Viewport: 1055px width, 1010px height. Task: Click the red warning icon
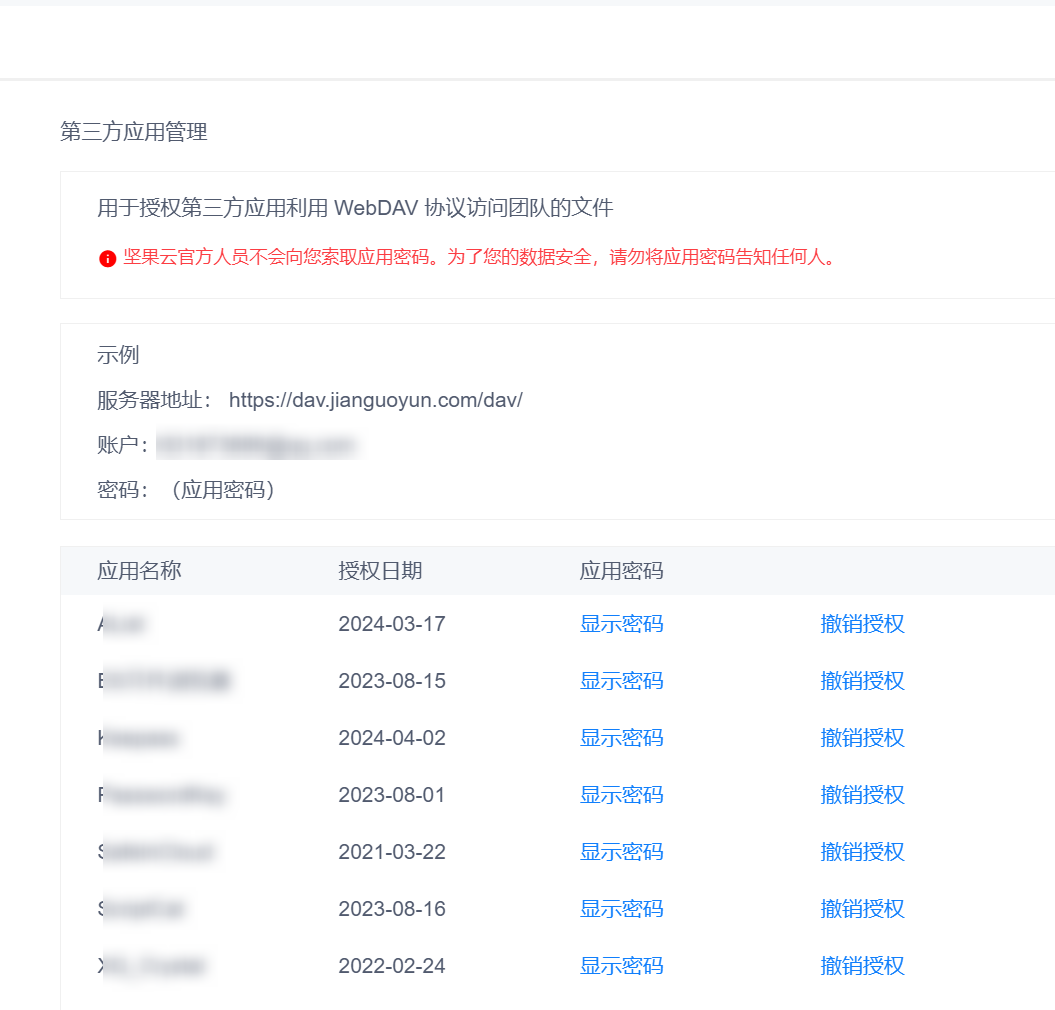(x=108, y=258)
